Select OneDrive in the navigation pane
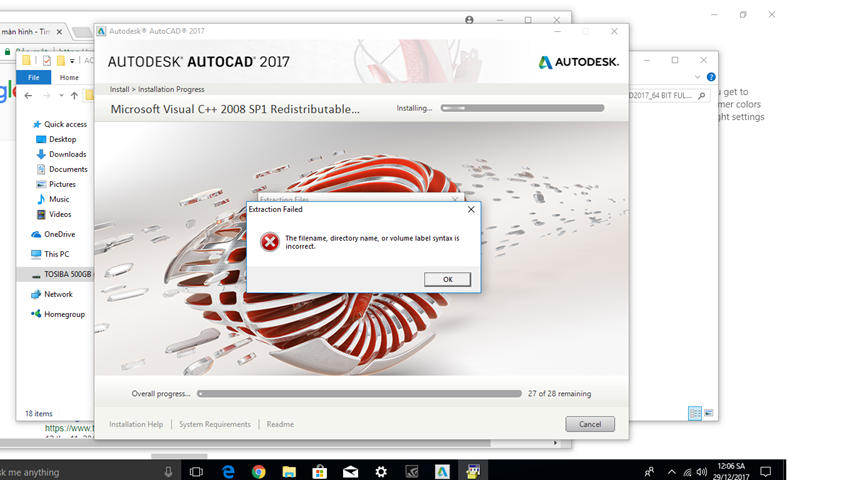The height and width of the screenshot is (480, 850). pos(60,234)
